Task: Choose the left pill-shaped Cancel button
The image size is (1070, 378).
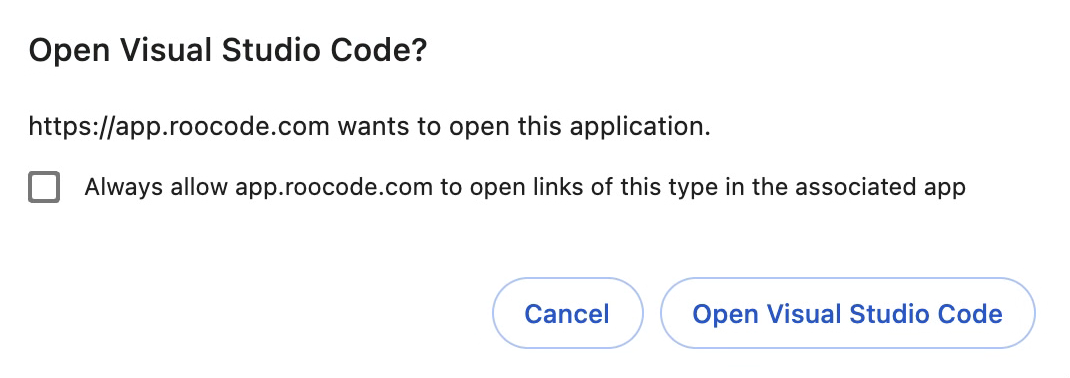Action: point(567,313)
